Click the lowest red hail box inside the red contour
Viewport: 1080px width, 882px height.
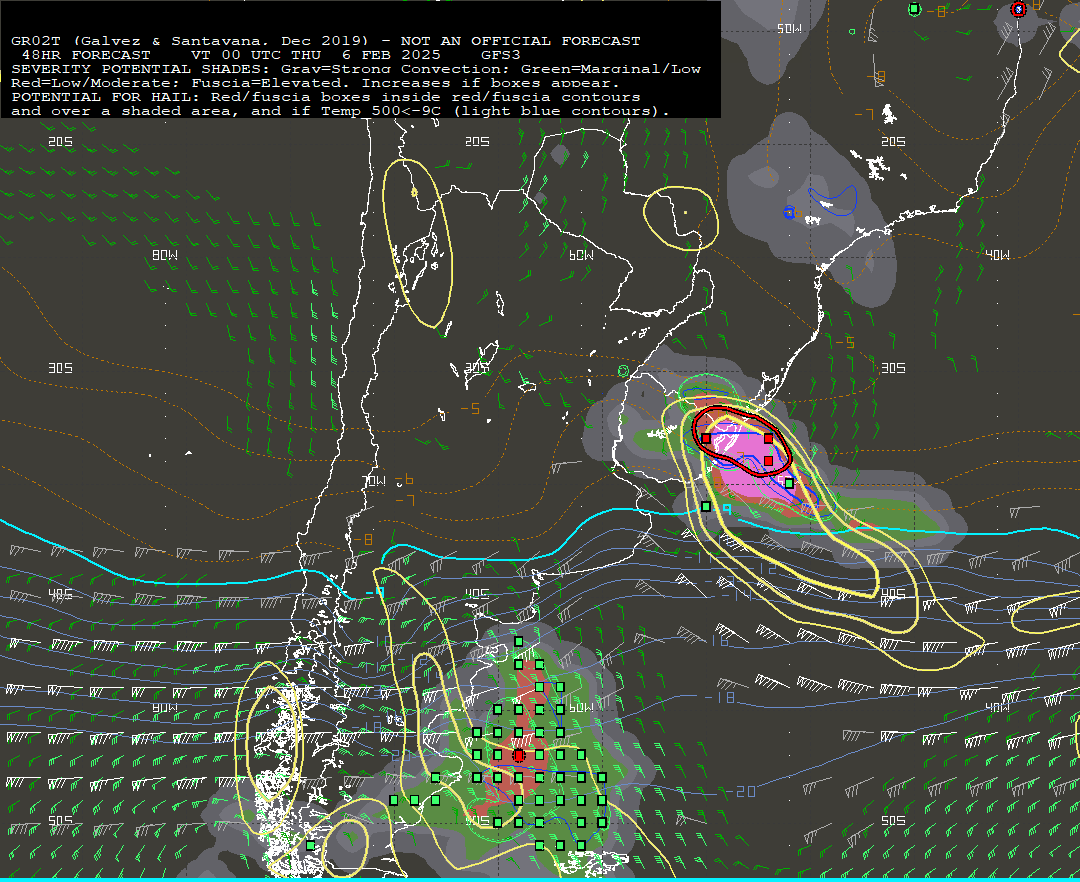769,461
